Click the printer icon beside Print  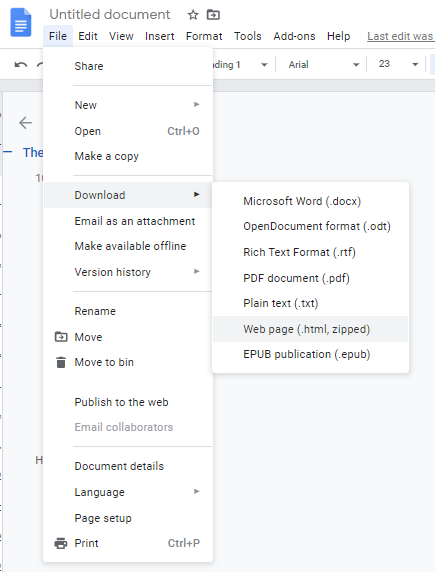[x=61, y=544]
